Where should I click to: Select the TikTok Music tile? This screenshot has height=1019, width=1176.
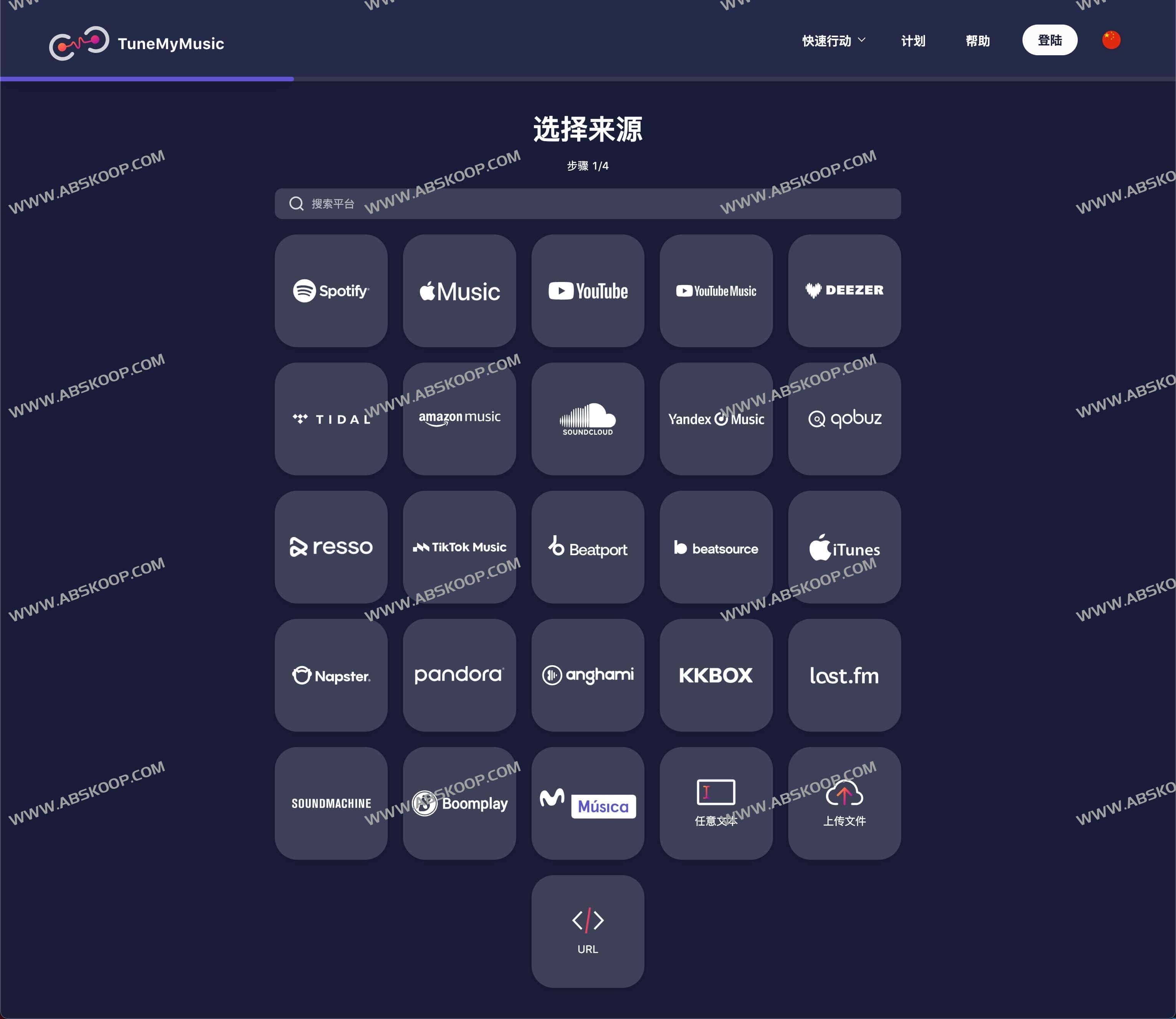pos(459,547)
